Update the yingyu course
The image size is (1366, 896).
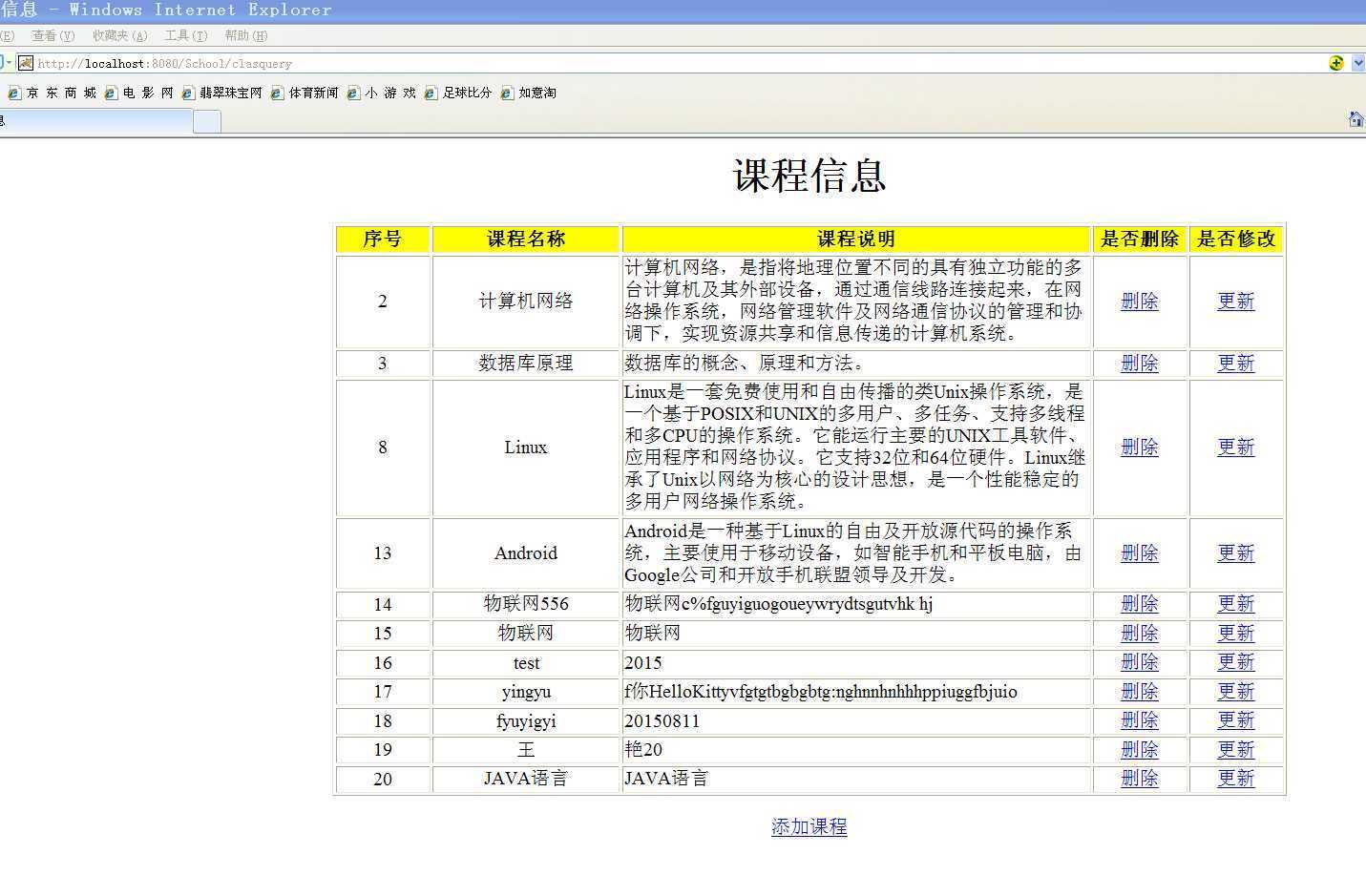tap(1236, 692)
